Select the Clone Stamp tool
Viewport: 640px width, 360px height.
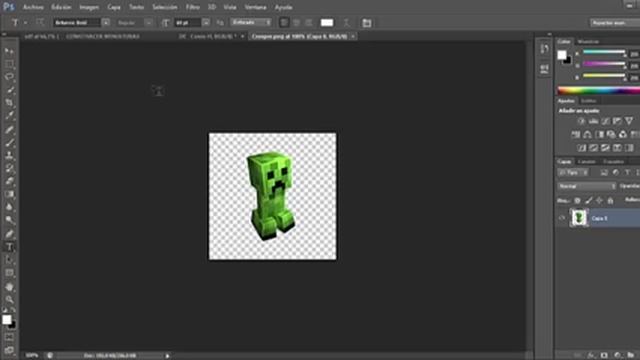click(9, 156)
